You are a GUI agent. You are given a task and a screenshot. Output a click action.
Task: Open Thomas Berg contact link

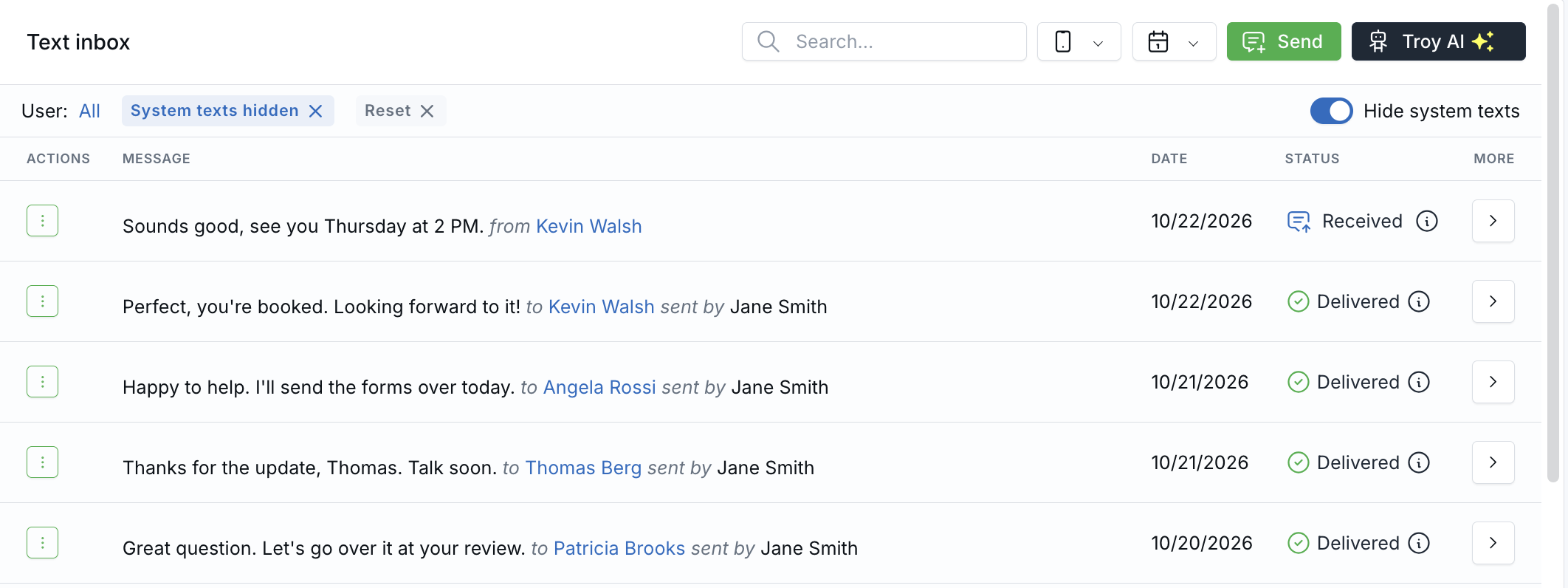pyautogui.click(x=583, y=468)
